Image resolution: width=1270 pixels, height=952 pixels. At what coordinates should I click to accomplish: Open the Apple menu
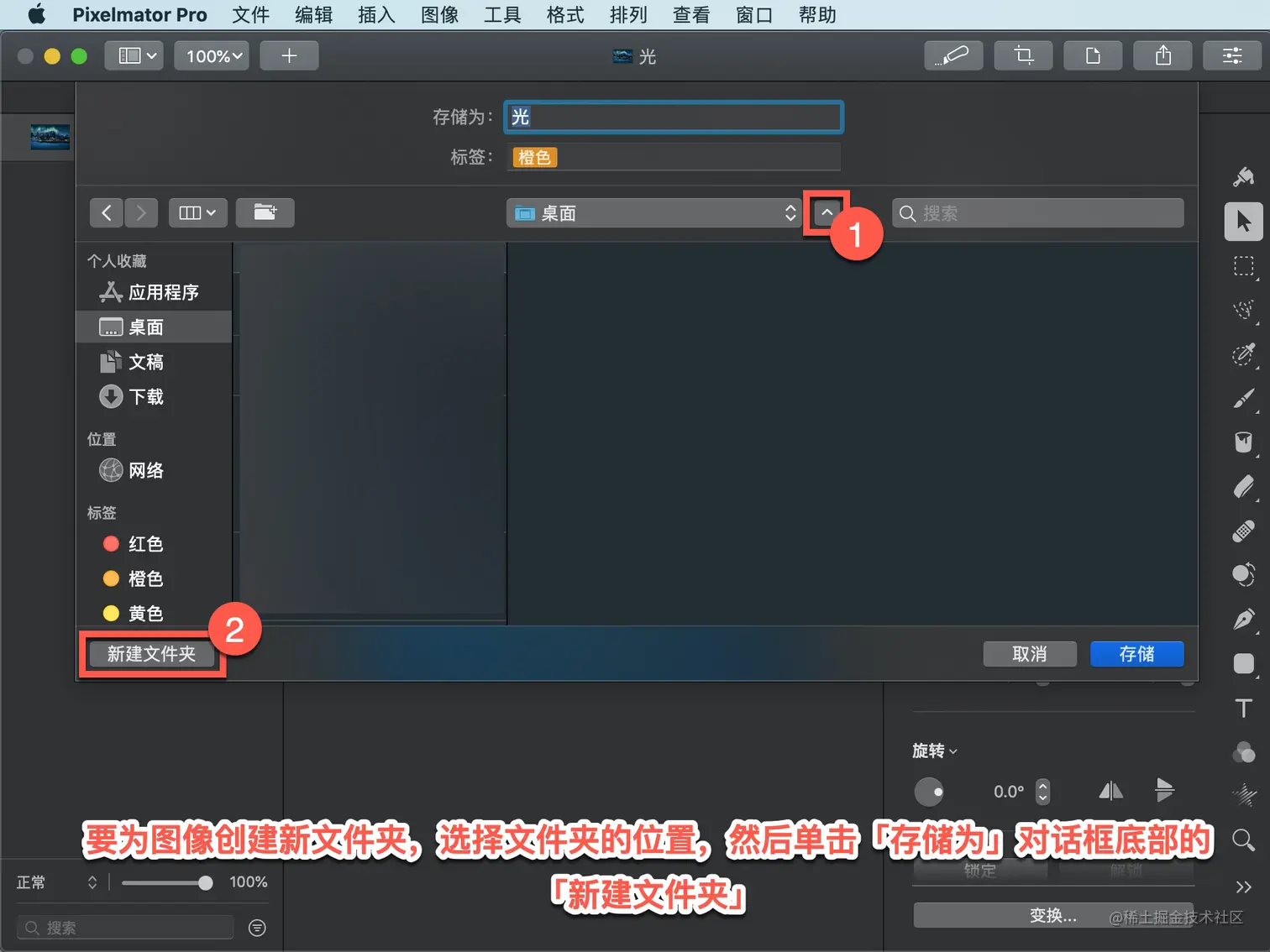tap(36, 14)
